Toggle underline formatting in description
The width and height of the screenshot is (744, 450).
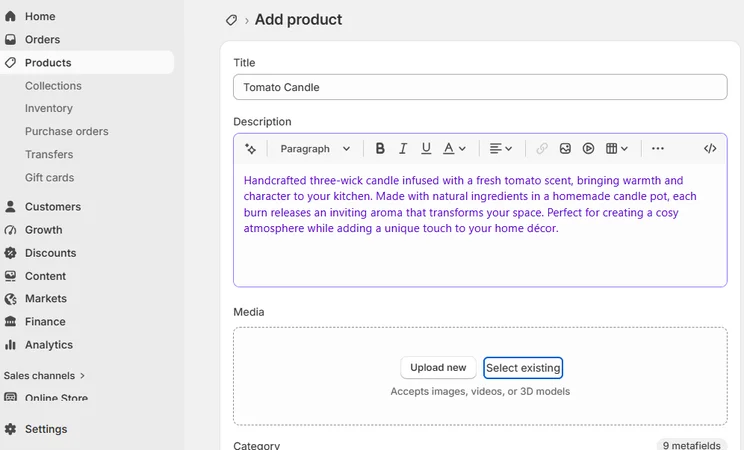click(x=426, y=149)
